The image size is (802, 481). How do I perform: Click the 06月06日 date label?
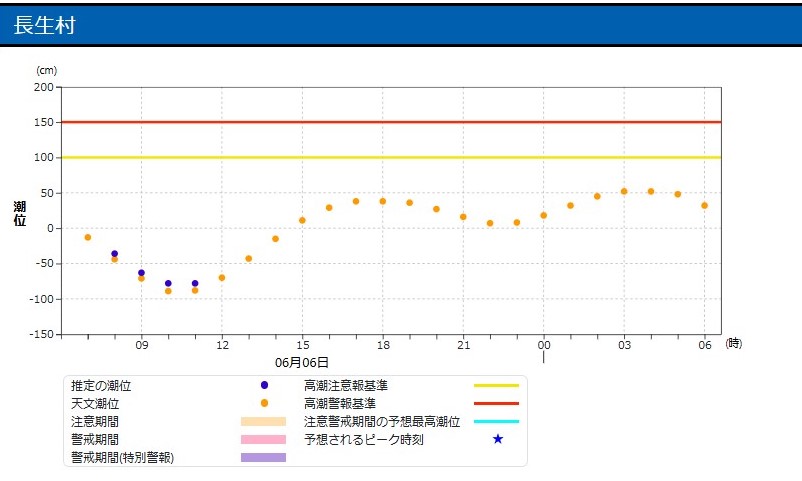[302, 362]
